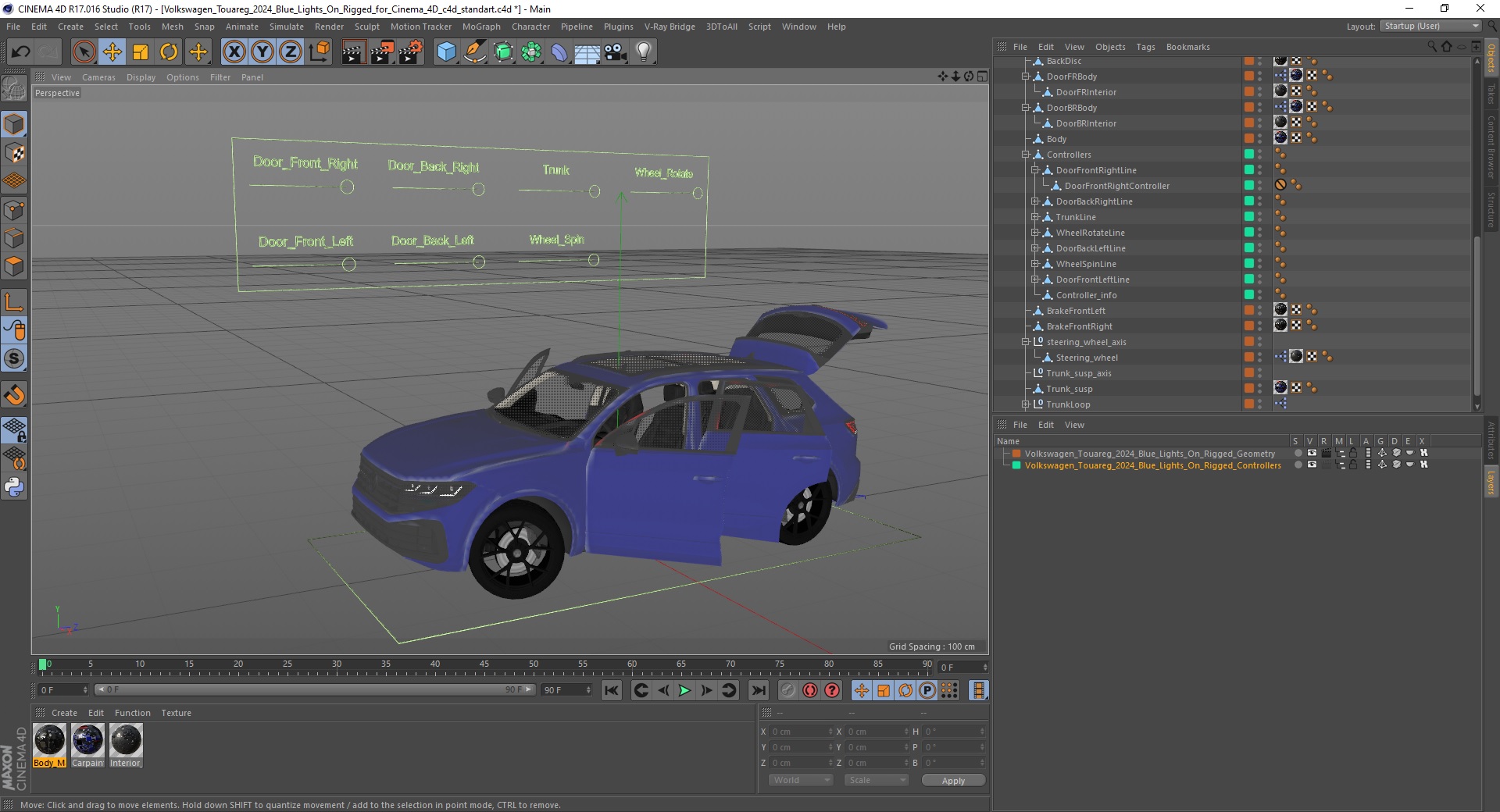Image resolution: width=1500 pixels, height=812 pixels.
Task: Click the coordinate system icon
Action: point(319,52)
